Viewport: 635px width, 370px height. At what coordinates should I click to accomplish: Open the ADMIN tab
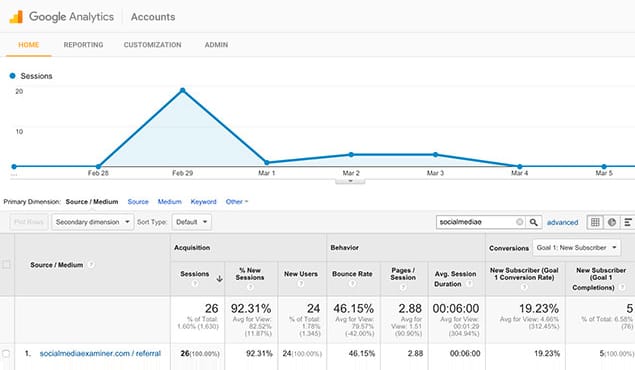[x=216, y=45]
